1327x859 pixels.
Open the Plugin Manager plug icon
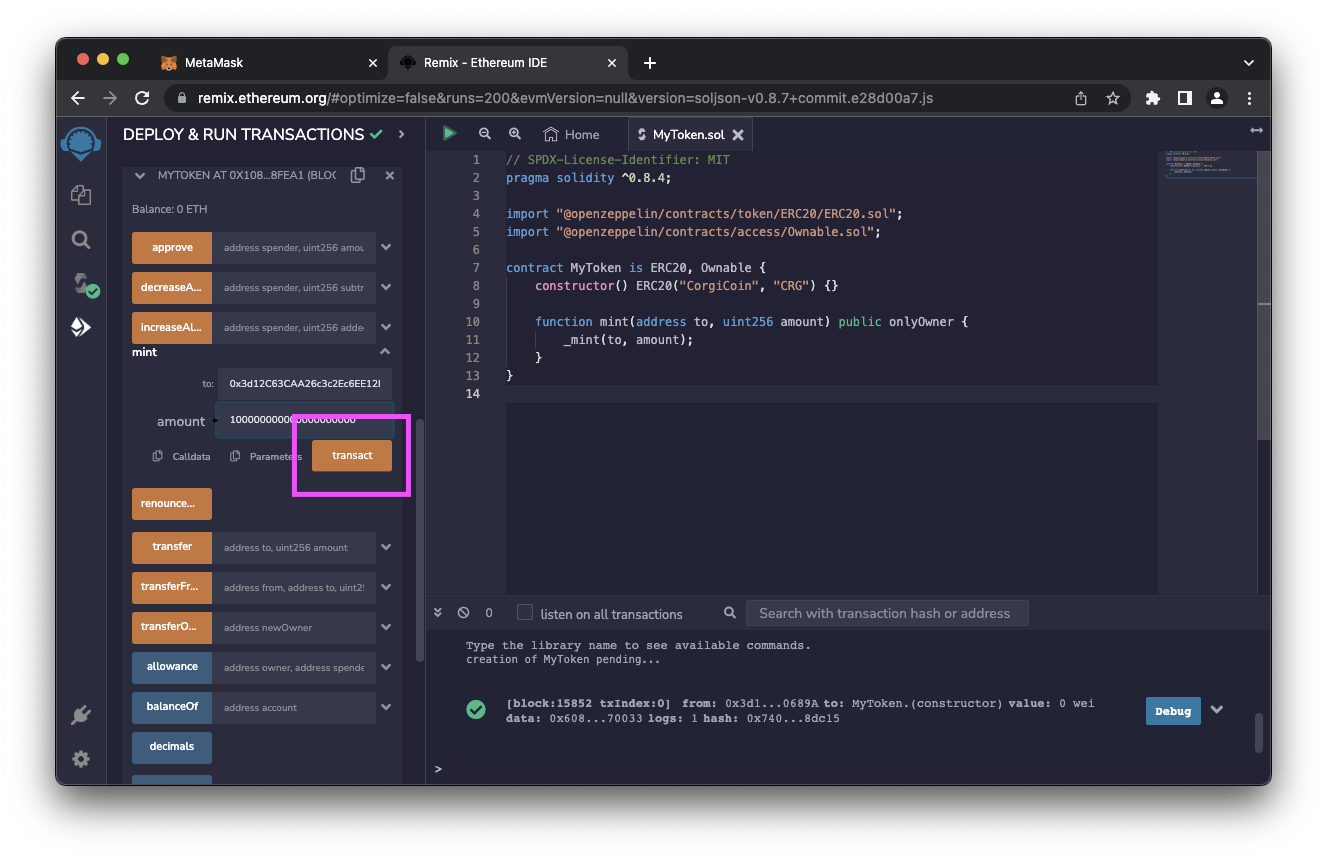81,715
